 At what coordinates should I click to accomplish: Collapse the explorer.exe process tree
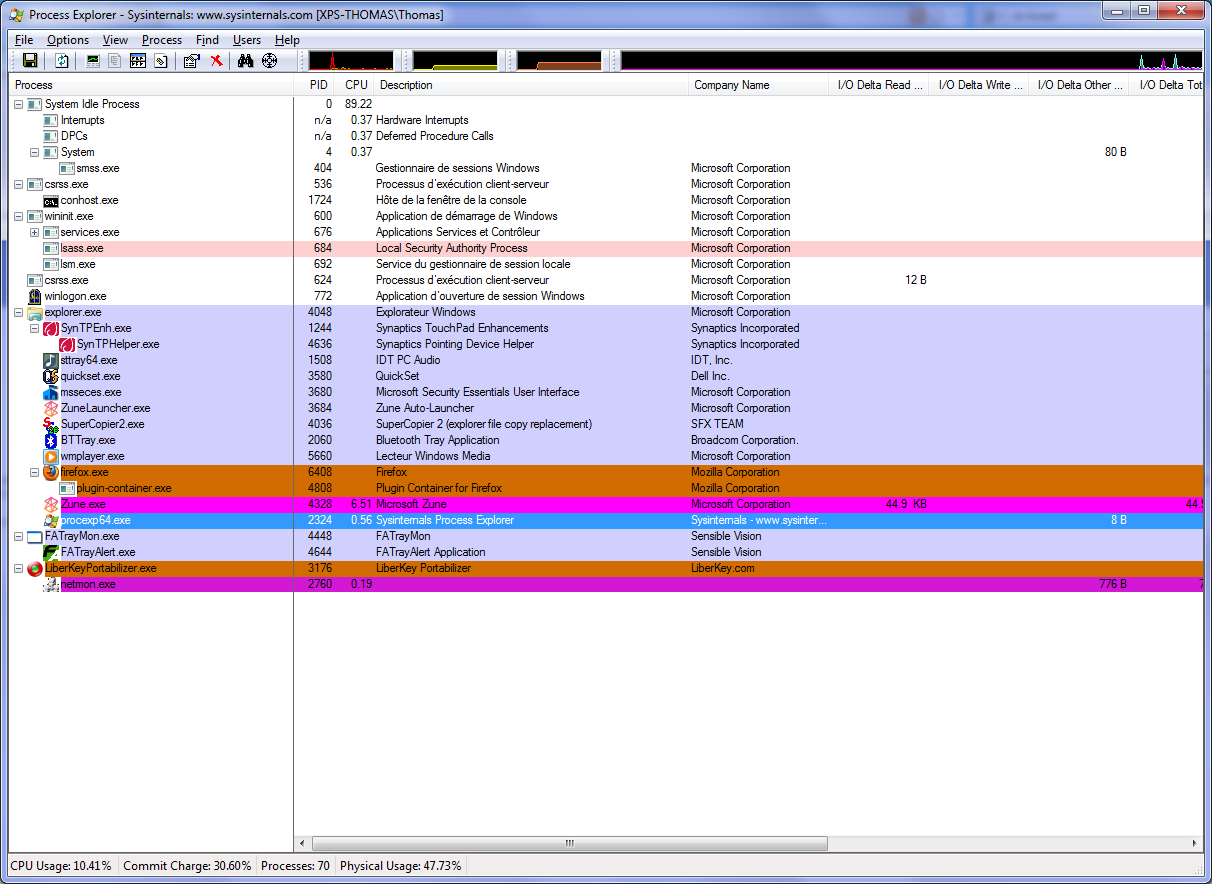(18, 312)
